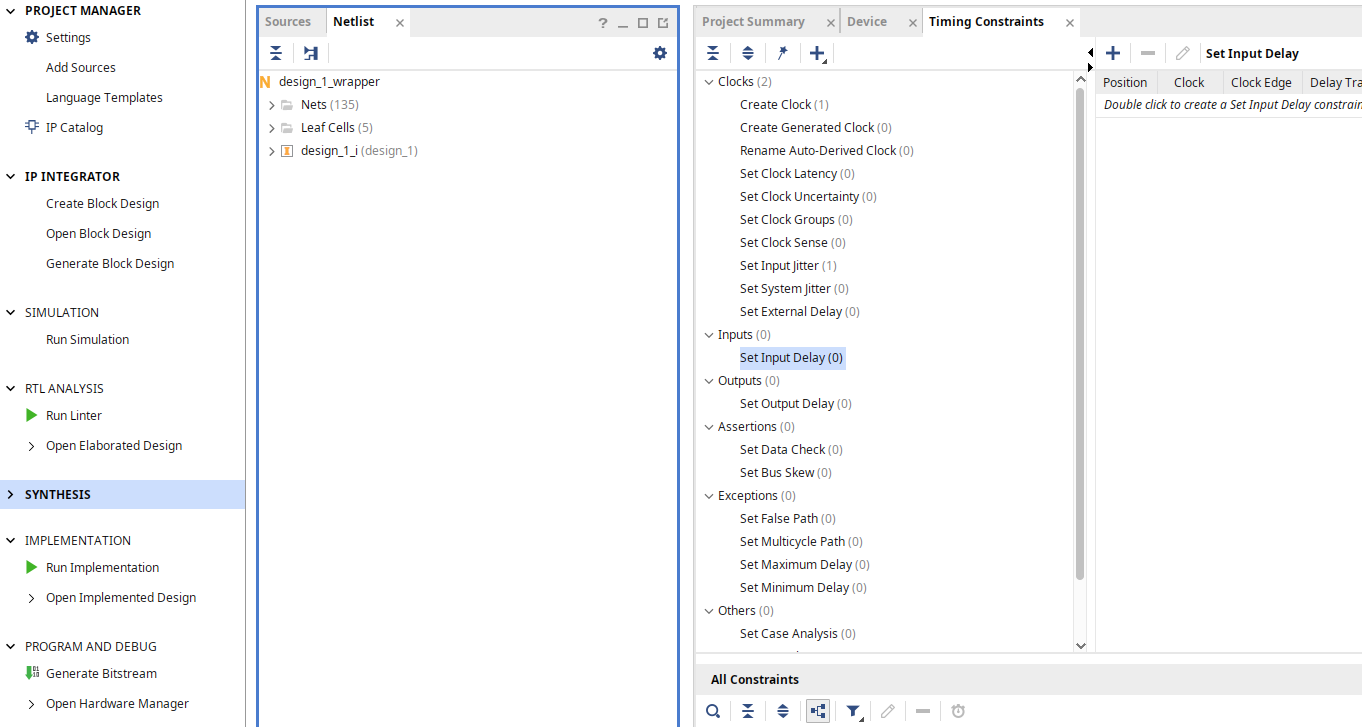The image size is (1362, 727).
Task: Switch to the Sources tab
Action: [x=288, y=22]
